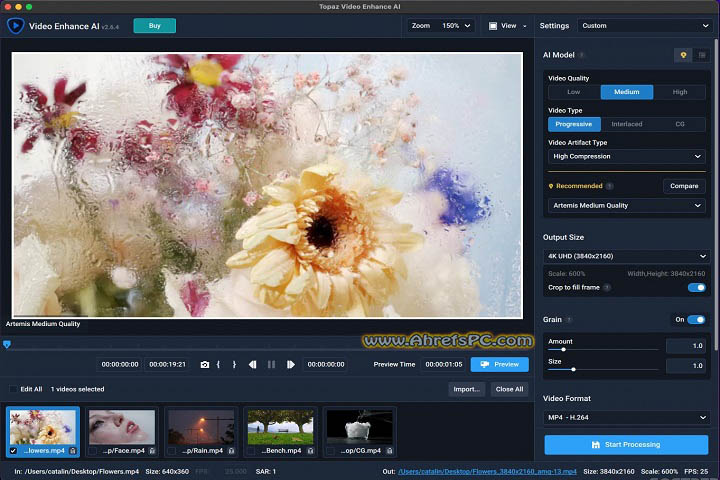Select the Face.mp4 video thumbnail

click(x=122, y=427)
